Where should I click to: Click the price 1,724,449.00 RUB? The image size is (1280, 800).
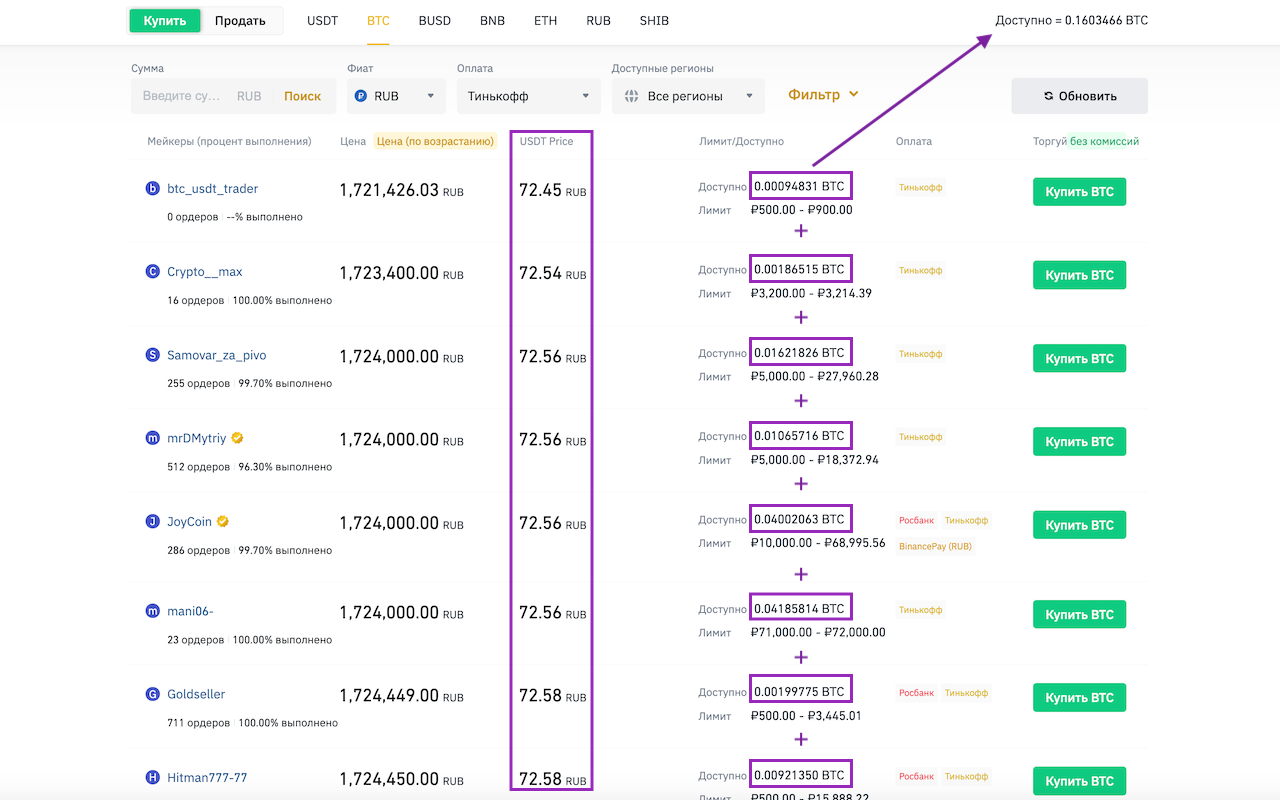point(401,695)
